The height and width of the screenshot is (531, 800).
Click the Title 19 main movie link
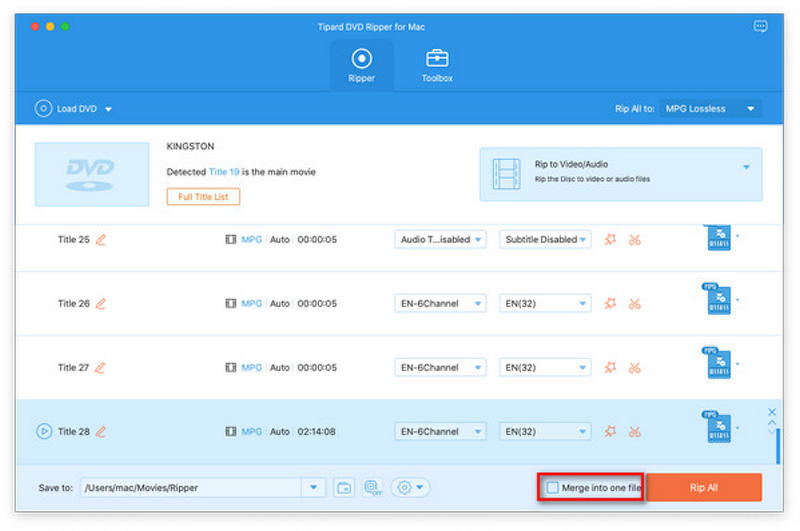pyautogui.click(x=224, y=172)
